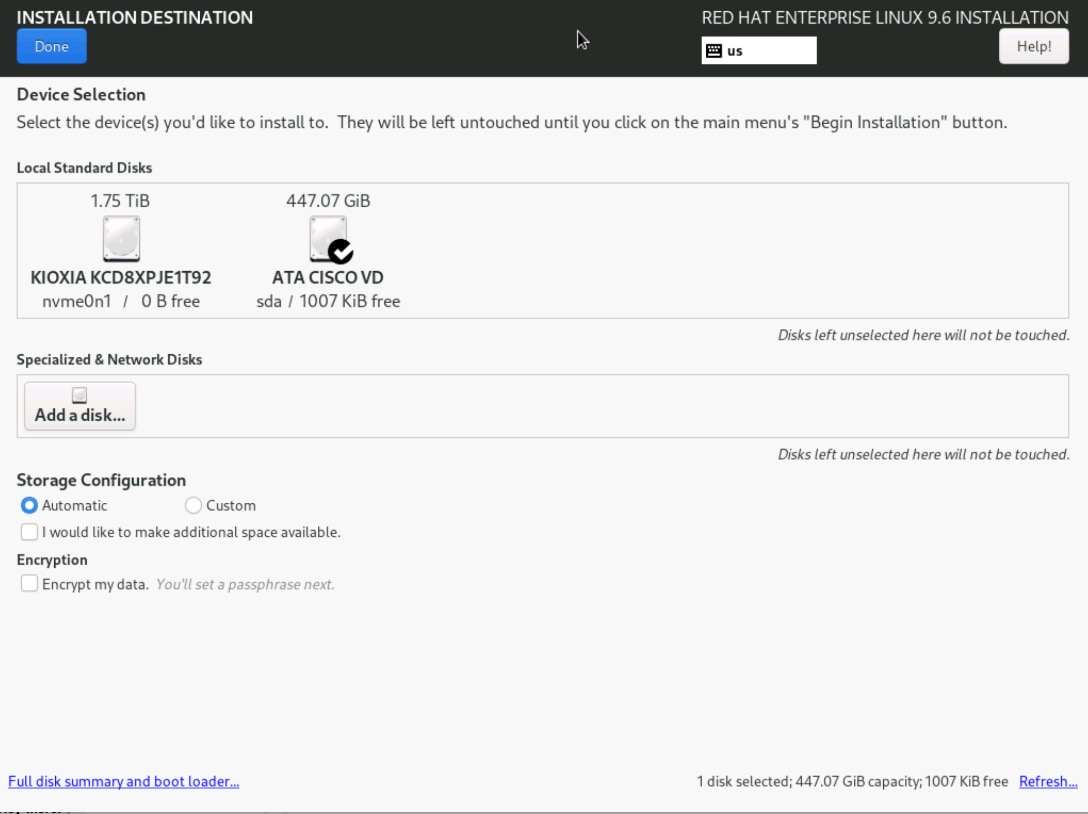
Task: Click the sda / 1007 KiB free text
Action: [x=328, y=301]
